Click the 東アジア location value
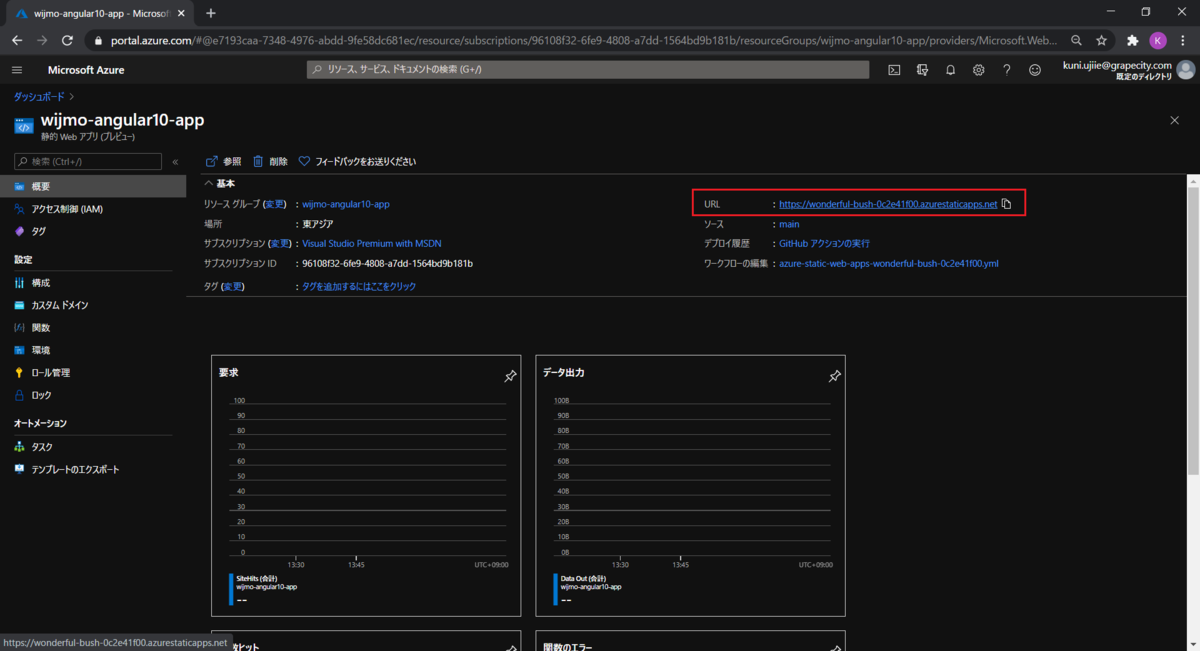 (x=318, y=224)
